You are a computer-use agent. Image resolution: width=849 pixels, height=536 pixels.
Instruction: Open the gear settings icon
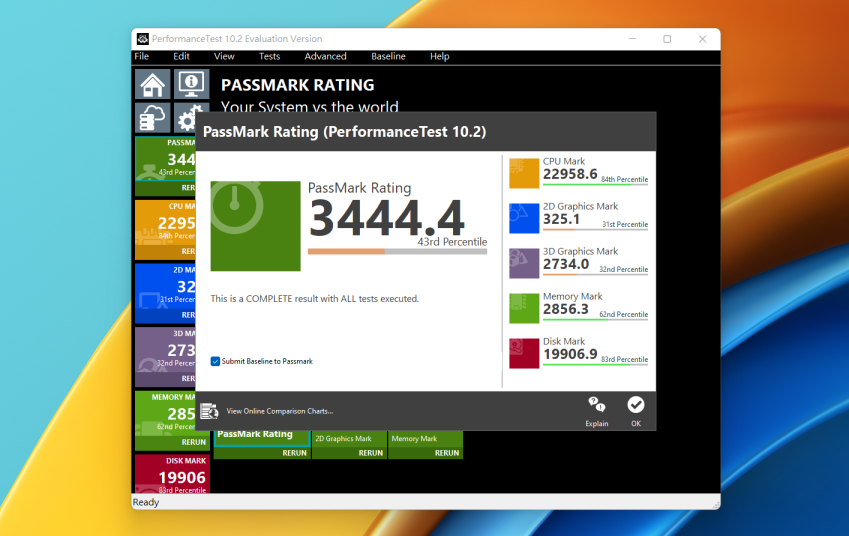point(186,117)
